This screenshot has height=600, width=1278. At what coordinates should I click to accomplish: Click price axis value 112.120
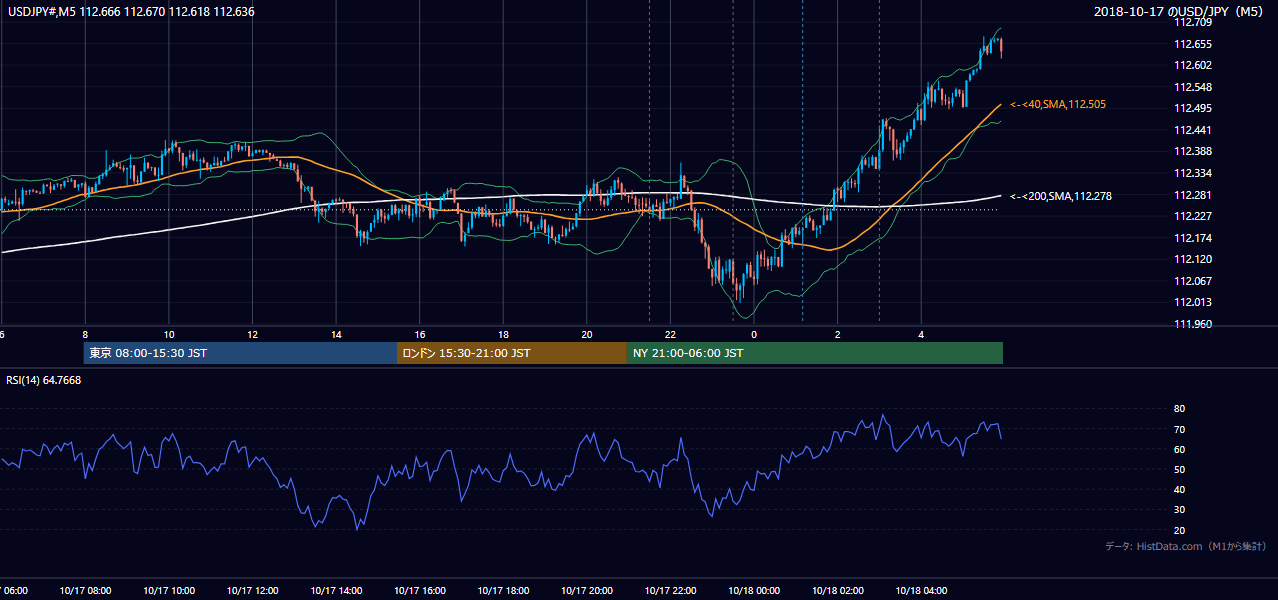coord(1193,259)
